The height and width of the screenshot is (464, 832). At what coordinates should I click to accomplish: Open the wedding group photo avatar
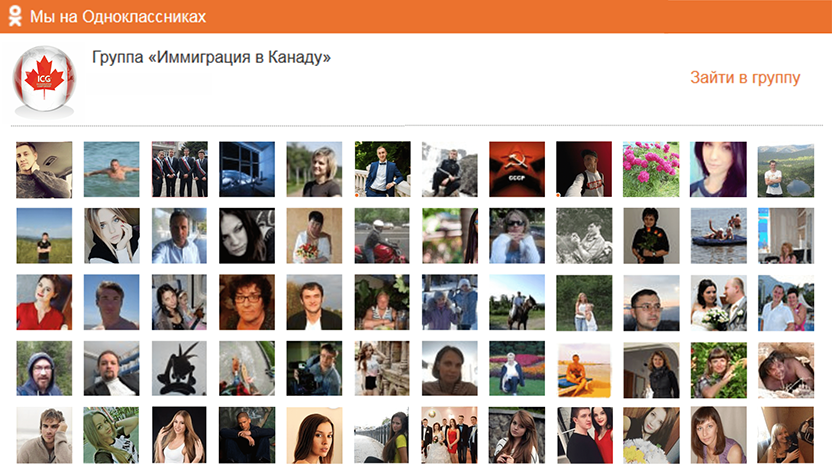(449, 435)
